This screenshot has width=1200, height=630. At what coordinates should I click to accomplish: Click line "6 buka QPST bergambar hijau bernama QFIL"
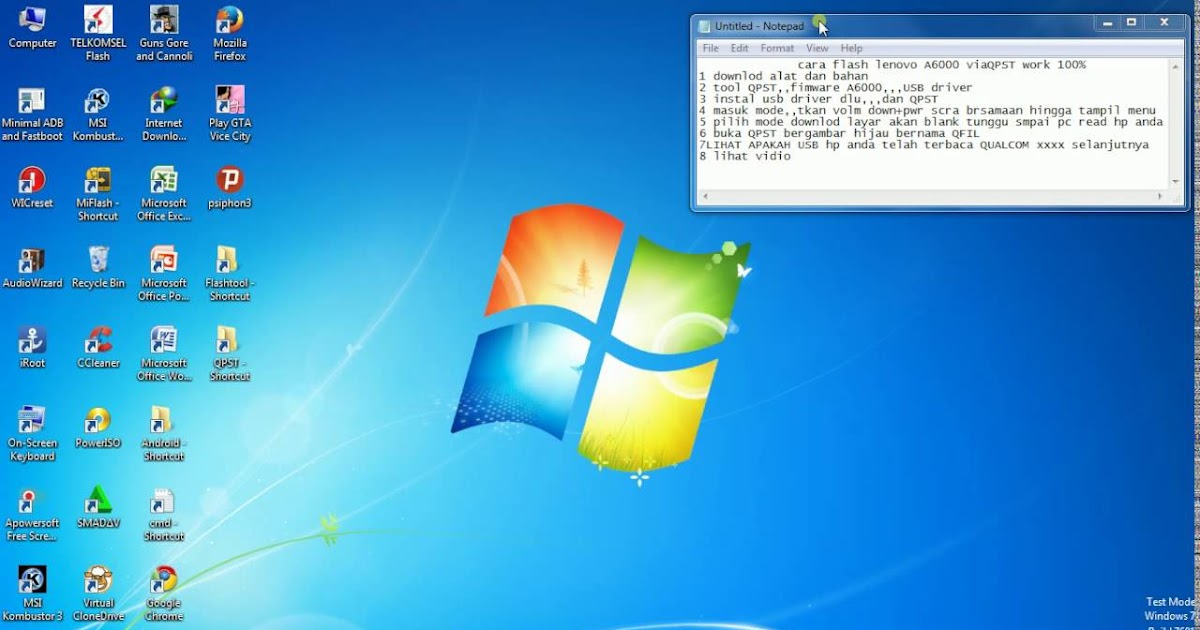[839, 133]
